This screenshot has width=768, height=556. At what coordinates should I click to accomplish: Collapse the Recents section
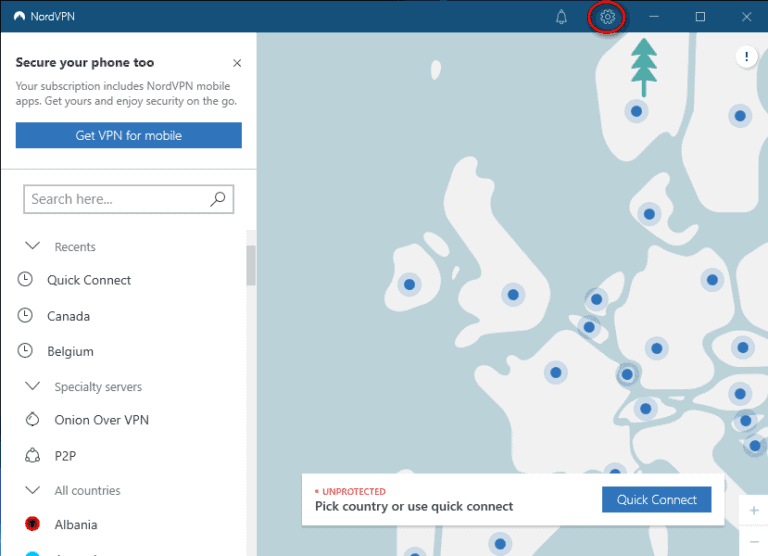(32, 246)
